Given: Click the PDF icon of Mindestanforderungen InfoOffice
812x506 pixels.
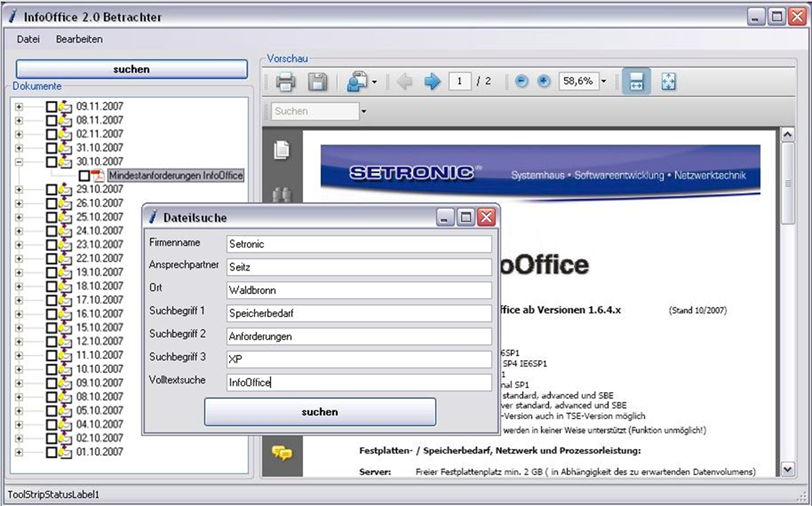Looking at the screenshot, I should pyautogui.click(x=98, y=176).
